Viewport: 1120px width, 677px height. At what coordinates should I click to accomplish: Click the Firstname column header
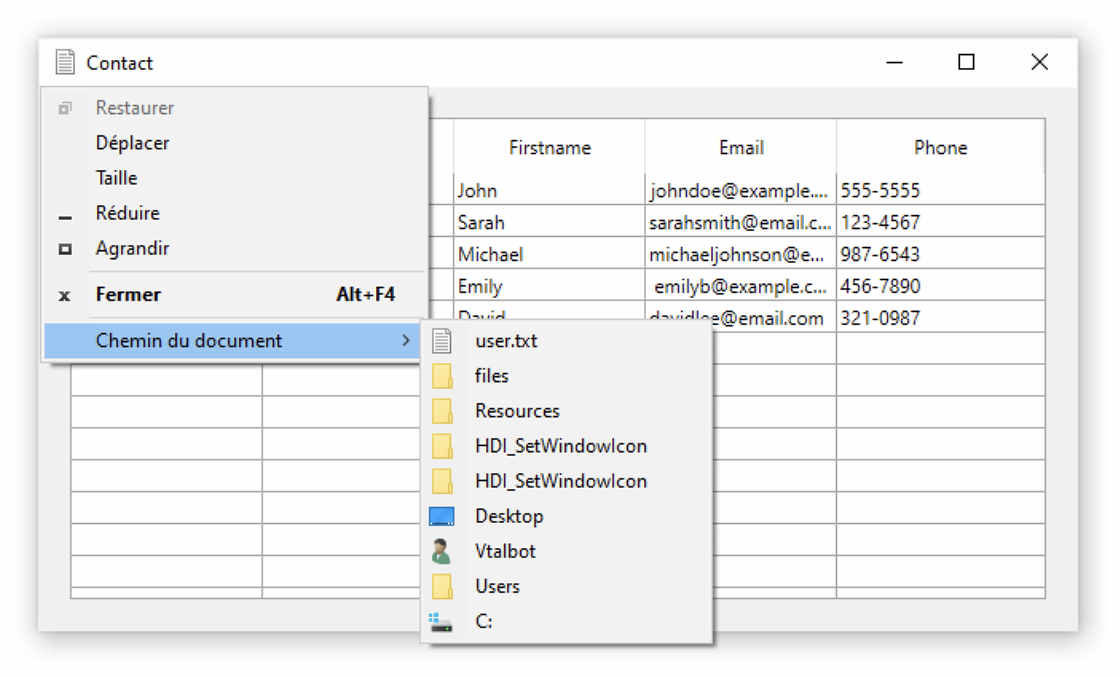pyautogui.click(x=549, y=148)
